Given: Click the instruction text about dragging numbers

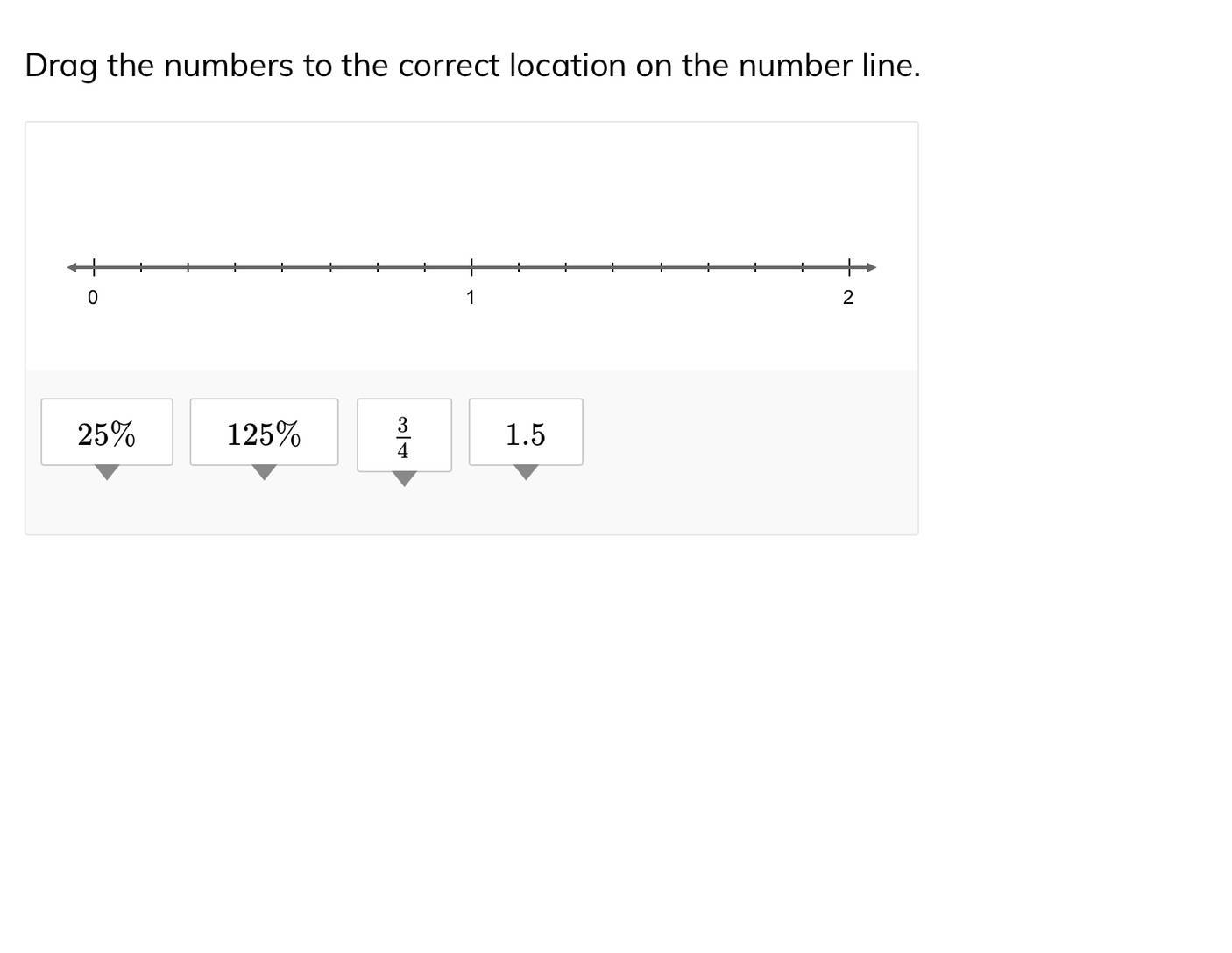Looking at the screenshot, I should click(472, 66).
